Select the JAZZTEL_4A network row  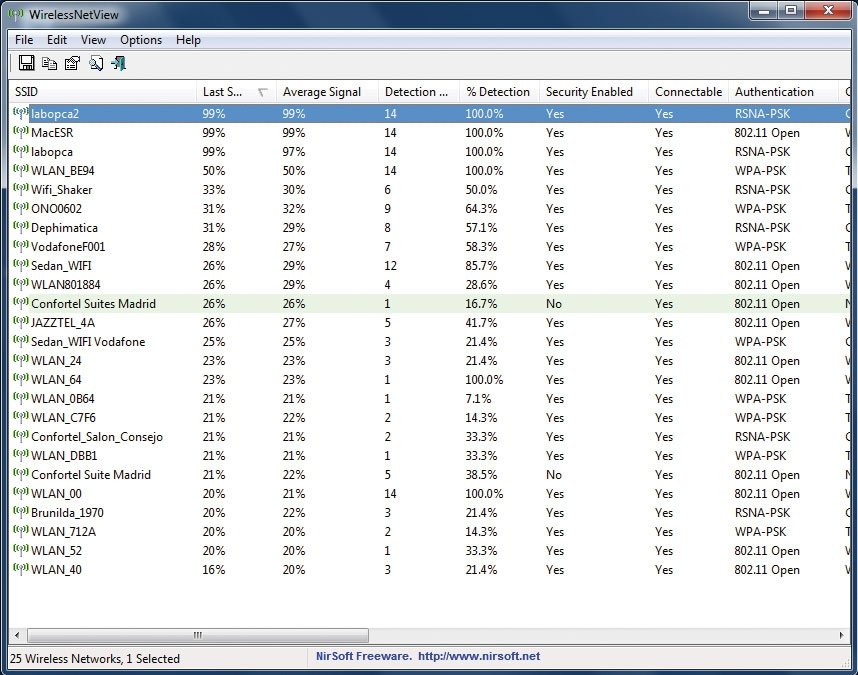(x=429, y=323)
